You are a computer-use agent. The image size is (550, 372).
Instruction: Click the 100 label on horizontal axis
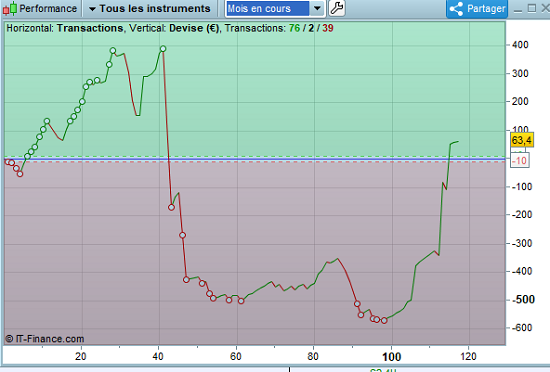coord(391,357)
